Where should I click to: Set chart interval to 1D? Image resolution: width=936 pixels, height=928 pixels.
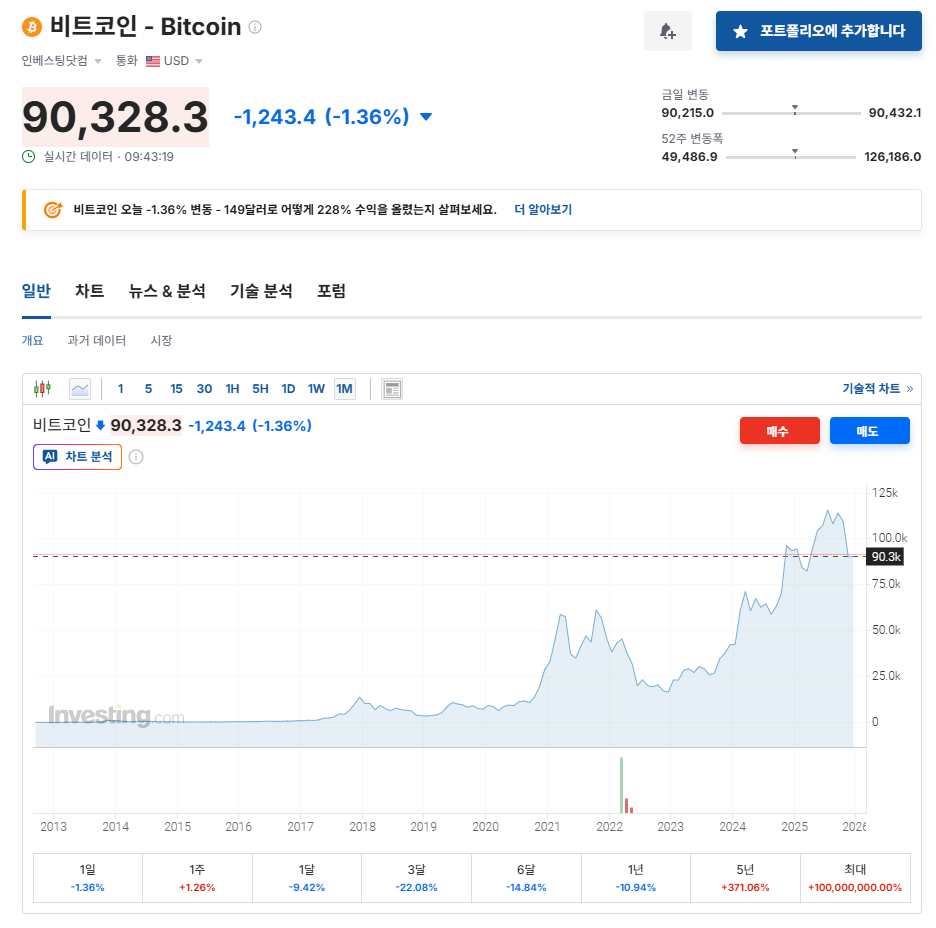[288, 389]
